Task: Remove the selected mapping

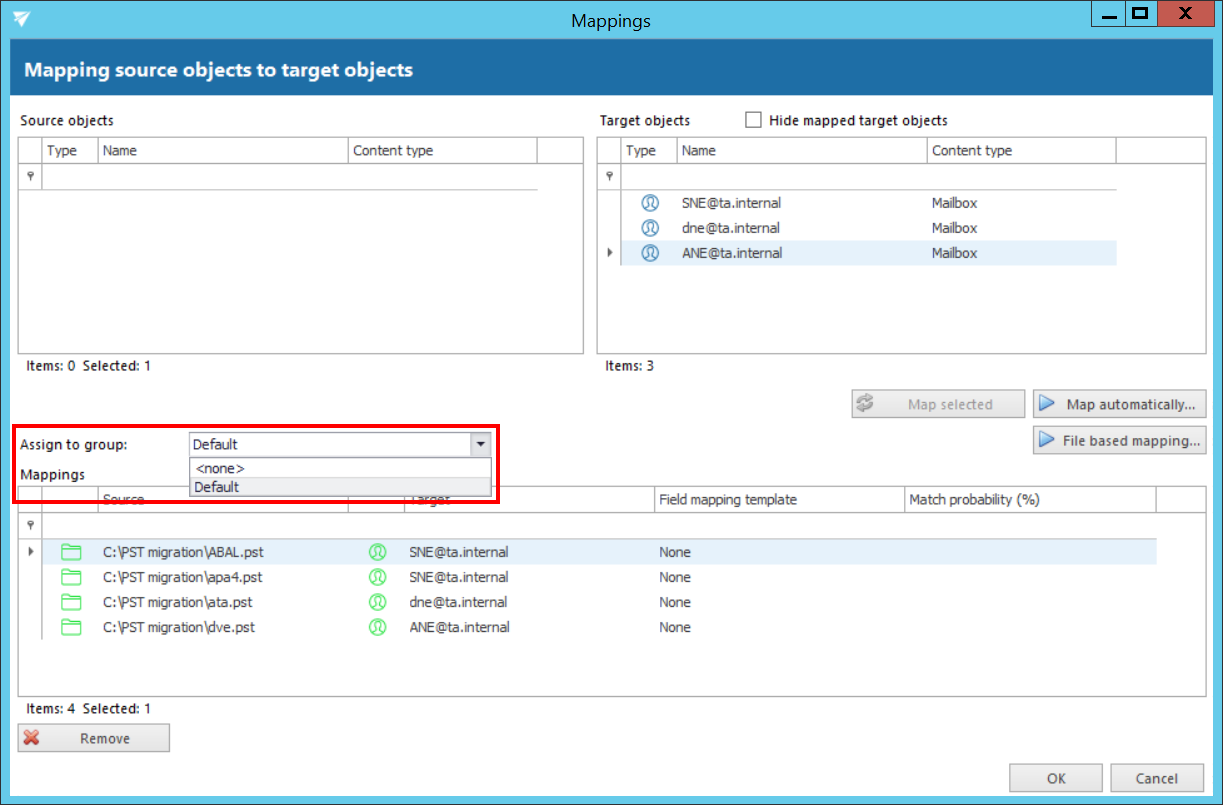Action: click(x=94, y=738)
